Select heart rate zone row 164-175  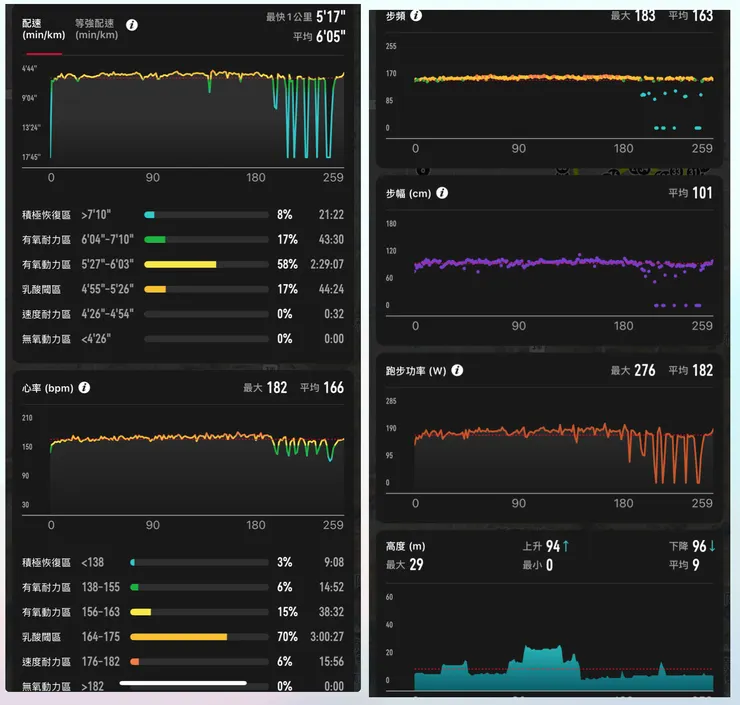[183, 637]
